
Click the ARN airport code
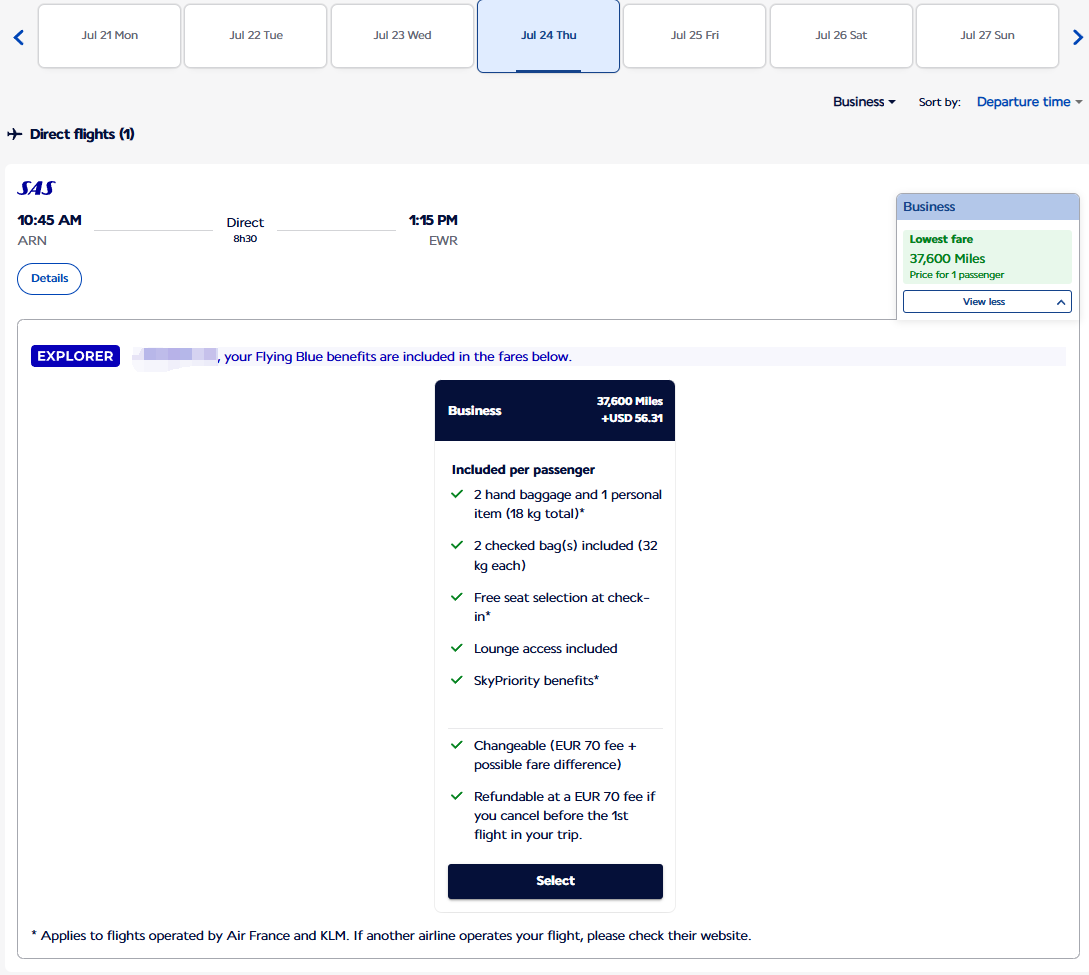click(32, 240)
